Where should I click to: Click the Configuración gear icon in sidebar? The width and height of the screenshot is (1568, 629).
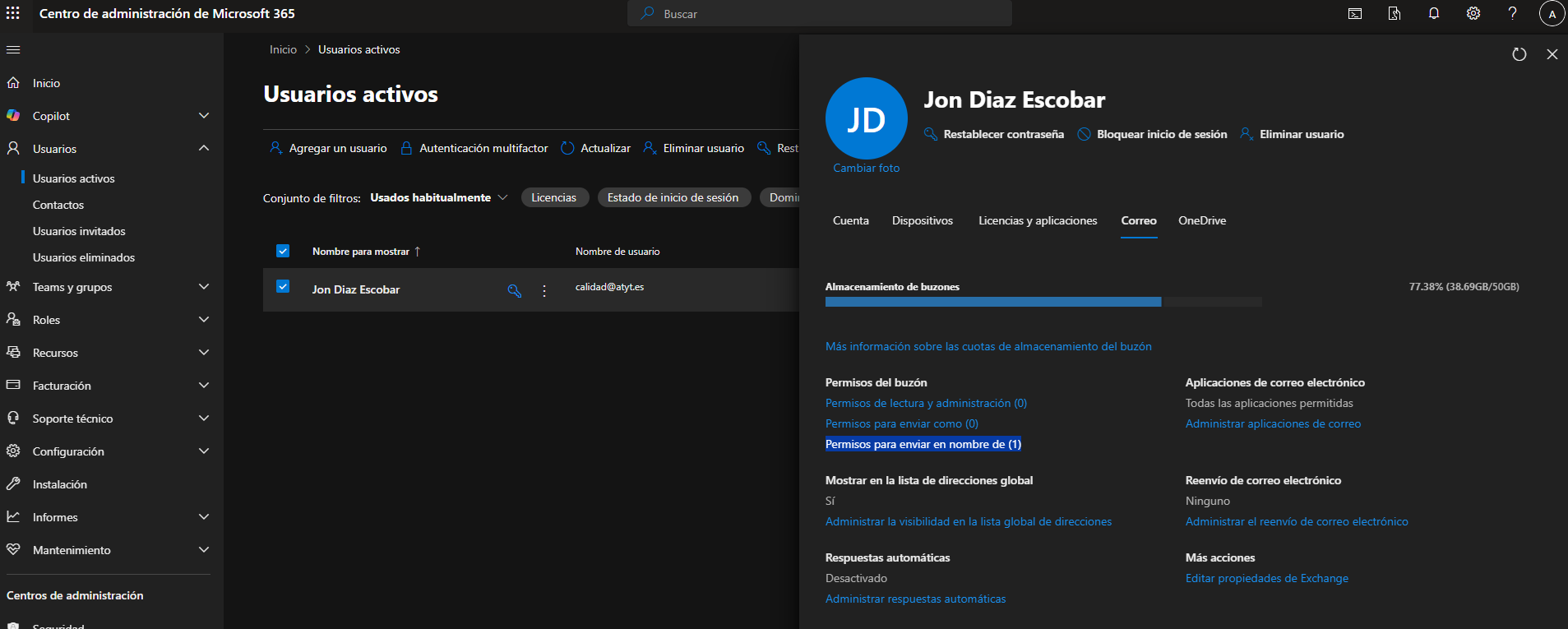(x=13, y=451)
